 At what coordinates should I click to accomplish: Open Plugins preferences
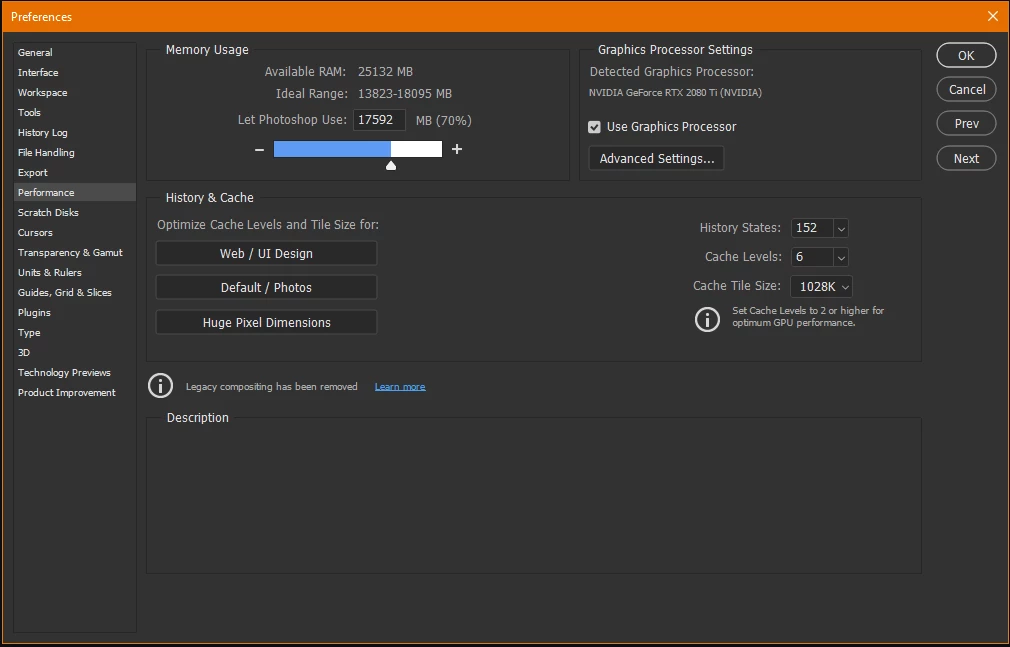pos(75,312)
